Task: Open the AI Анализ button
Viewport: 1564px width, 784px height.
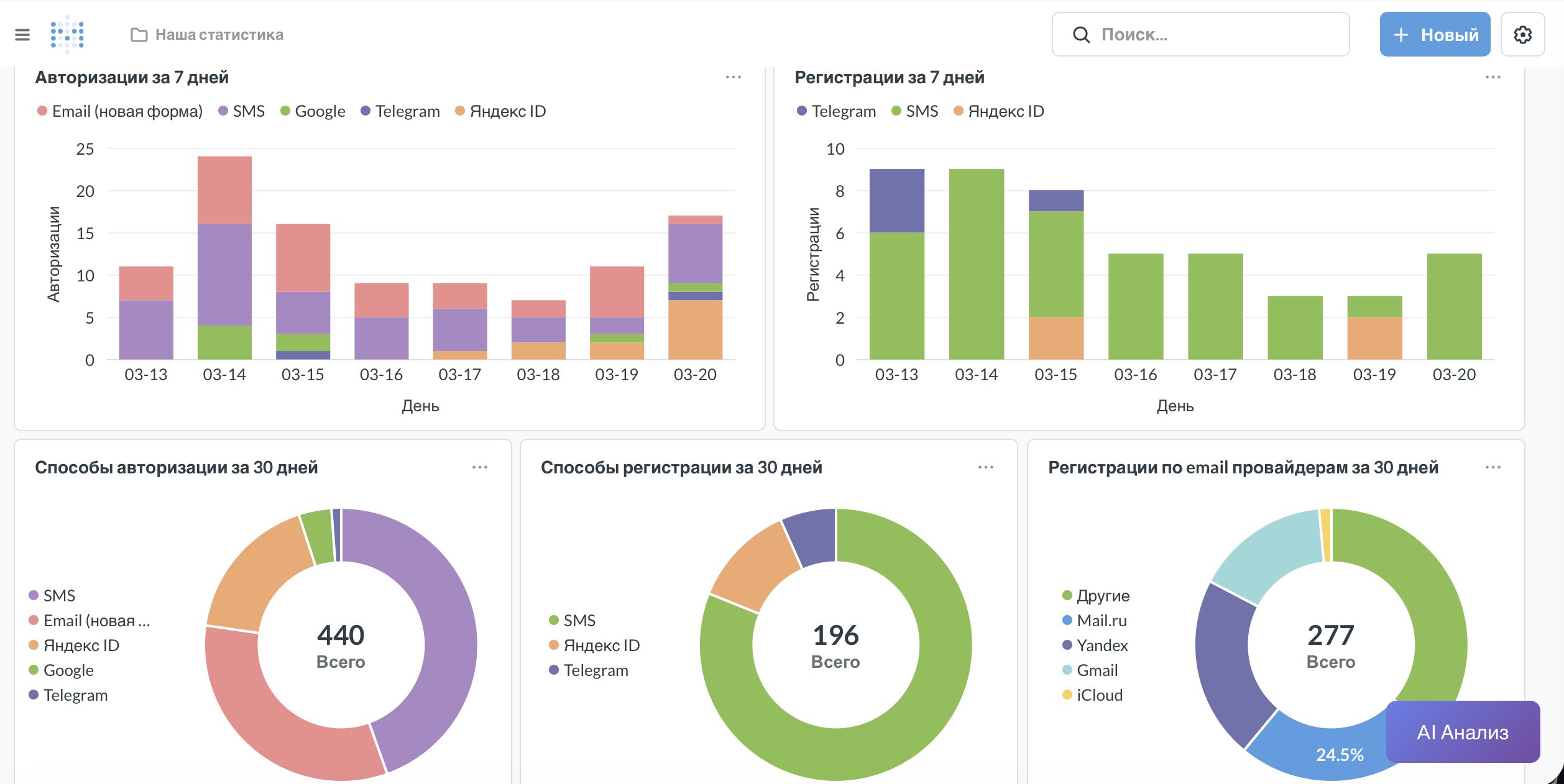Action: [x=1462, y=732]
